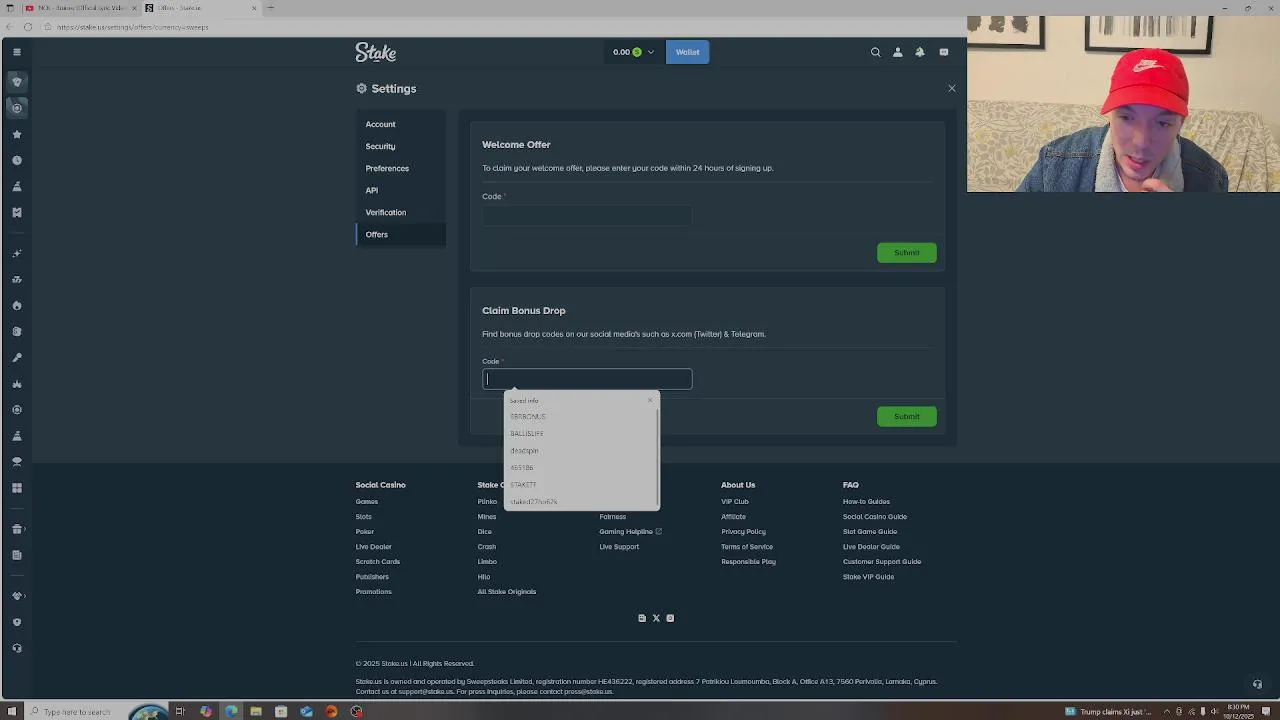Image resolution: width=1280 pixels, height=720 pixels.
Task: Open the Wallet
Action: (x=687, y=52)
